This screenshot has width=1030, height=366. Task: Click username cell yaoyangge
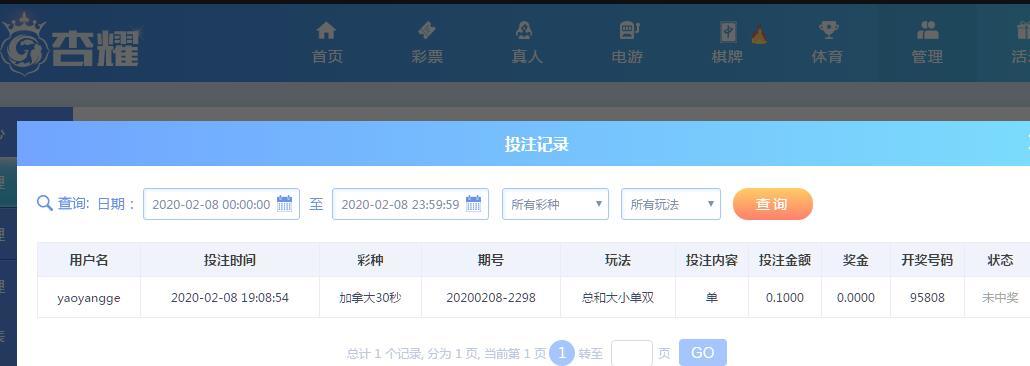pyautogui.click(x=89, y=298)
